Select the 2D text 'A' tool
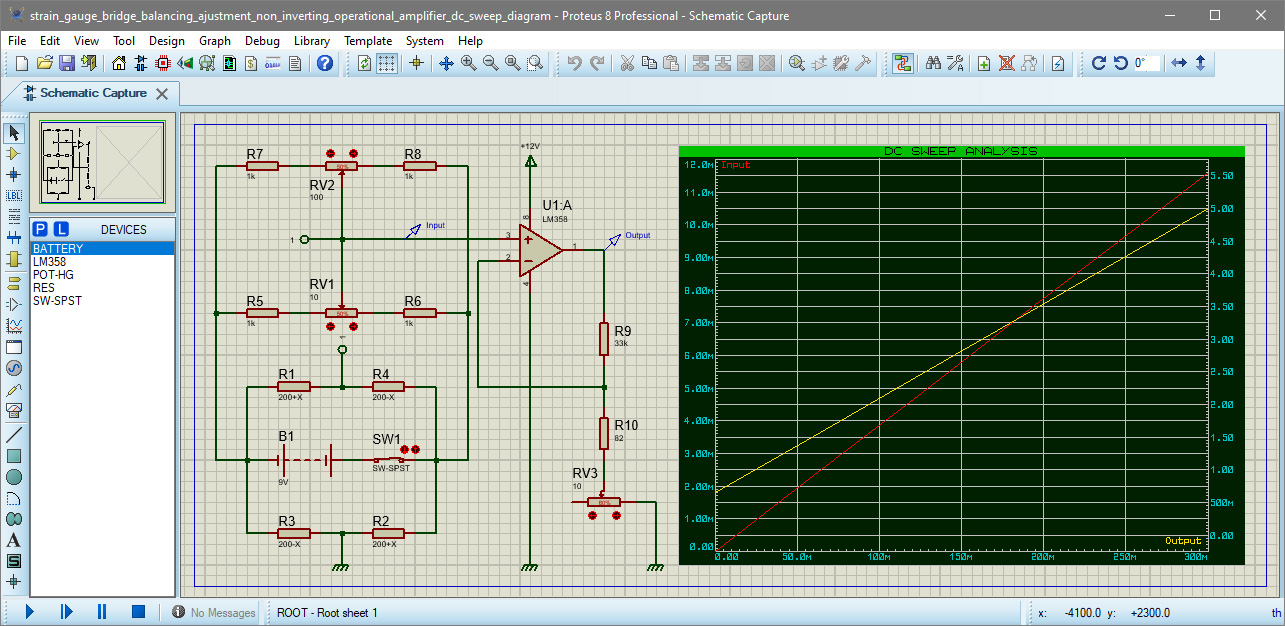The height and width of the screenshot is (626, 1285). coord(14,540)
